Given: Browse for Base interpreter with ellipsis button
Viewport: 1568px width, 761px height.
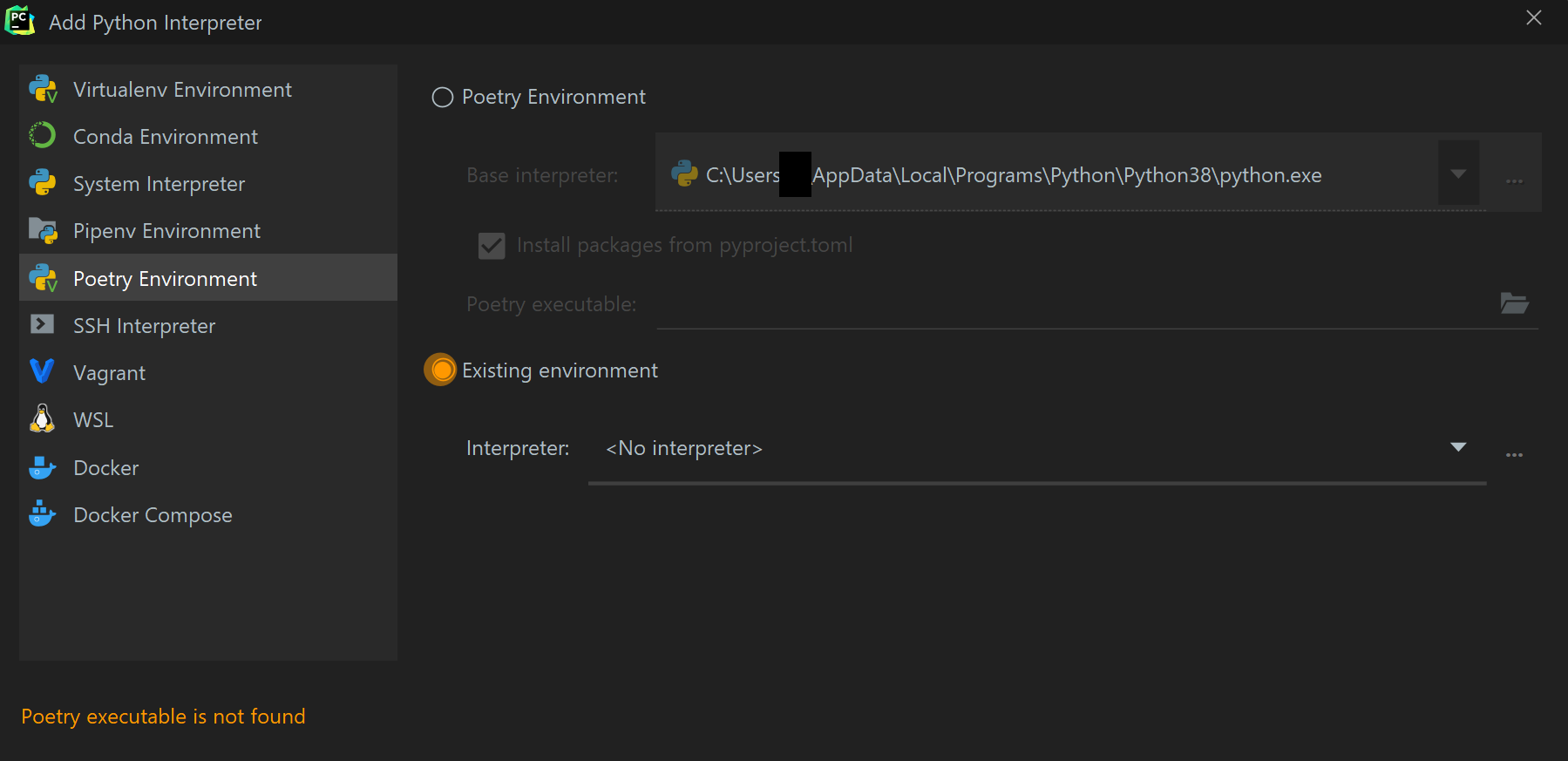Looking at the screenshot, I should coord(1514,181).
